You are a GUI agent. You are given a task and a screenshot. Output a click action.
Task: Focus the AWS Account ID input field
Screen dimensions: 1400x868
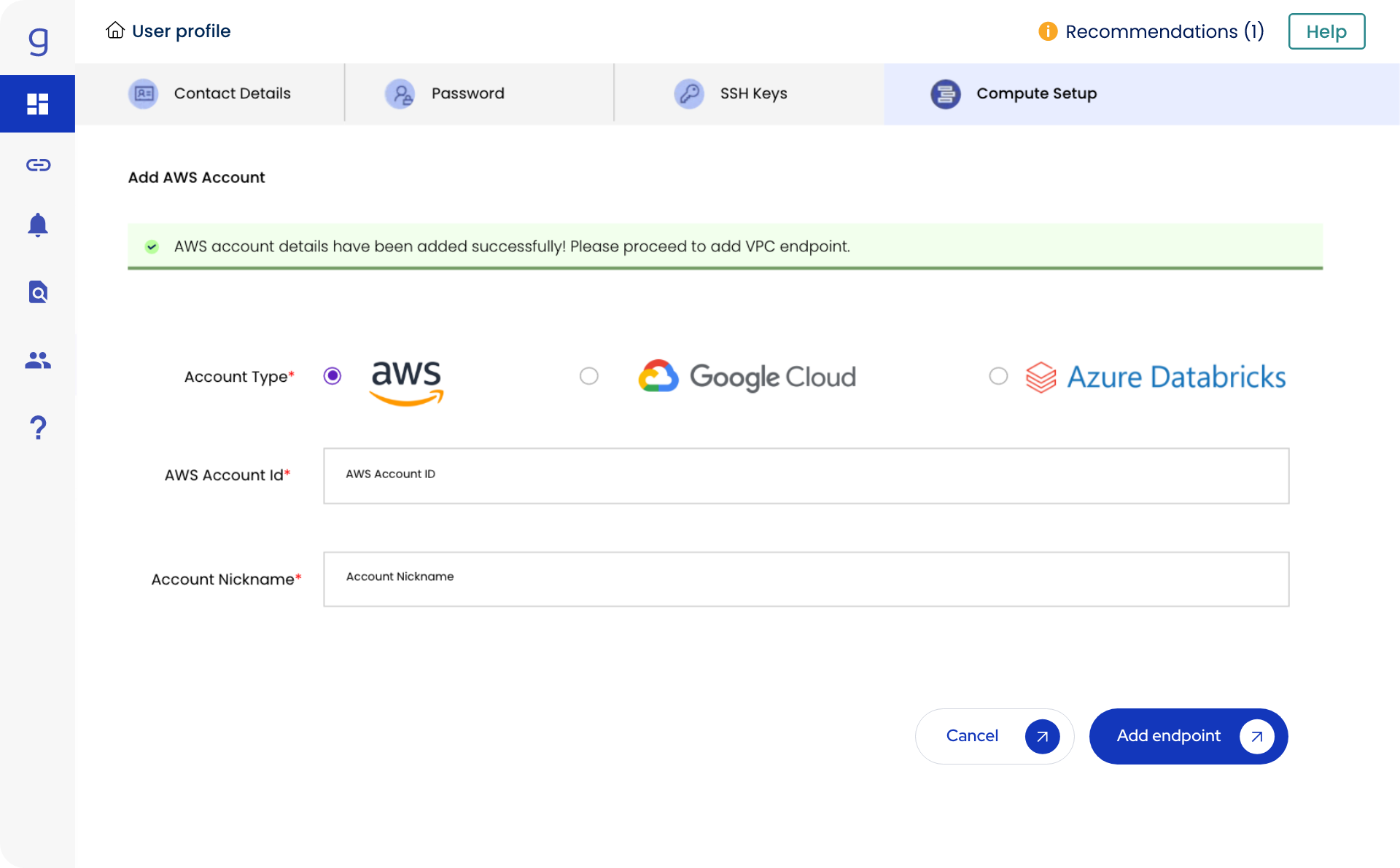tap(806, 475)
